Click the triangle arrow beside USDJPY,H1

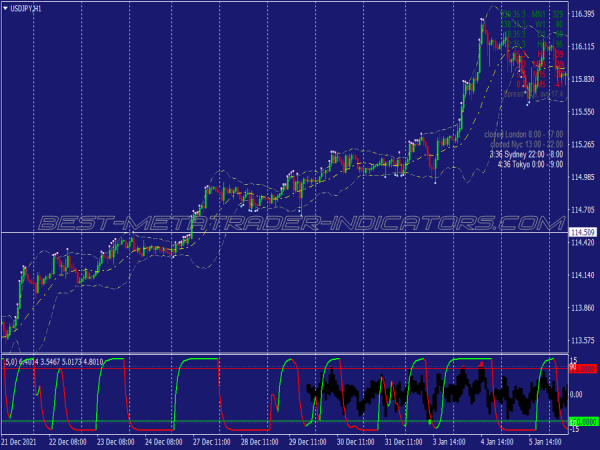[6, 8]
